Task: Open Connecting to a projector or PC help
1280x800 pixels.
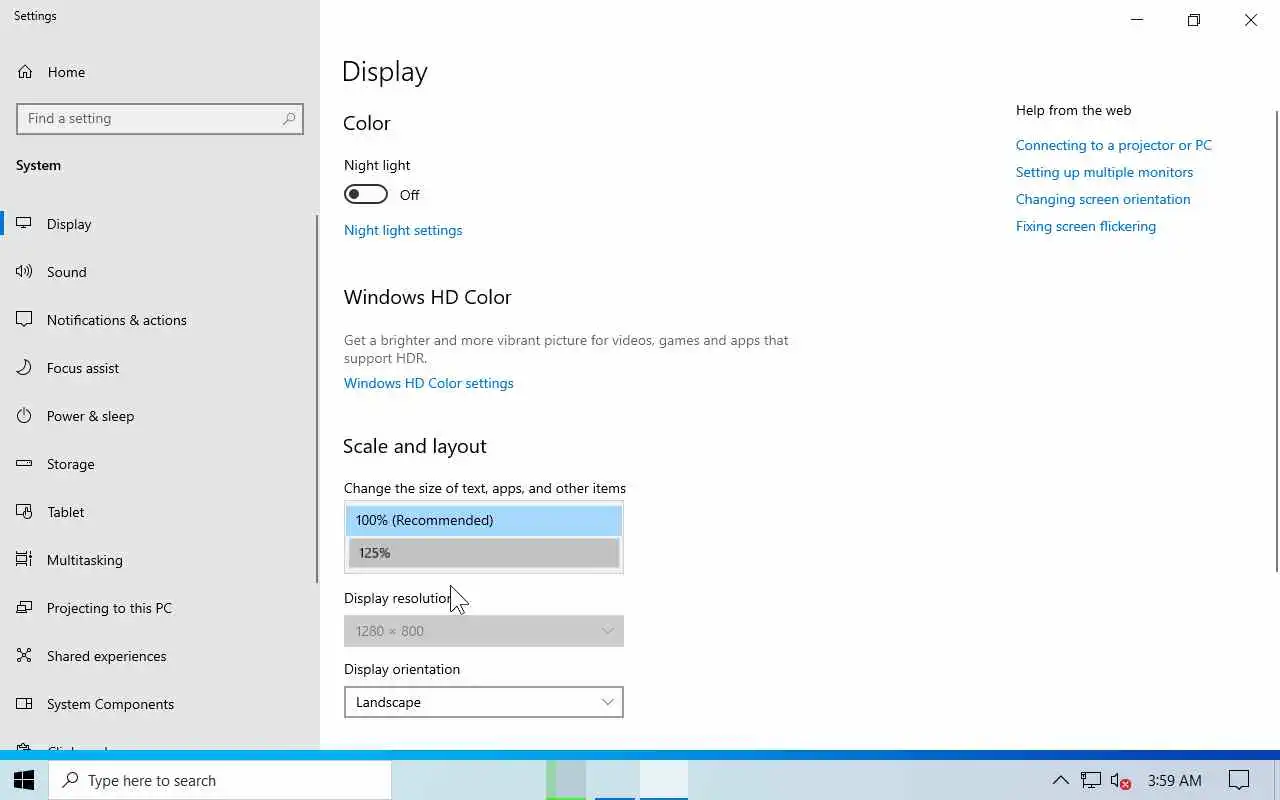Action: [1114, 145]
